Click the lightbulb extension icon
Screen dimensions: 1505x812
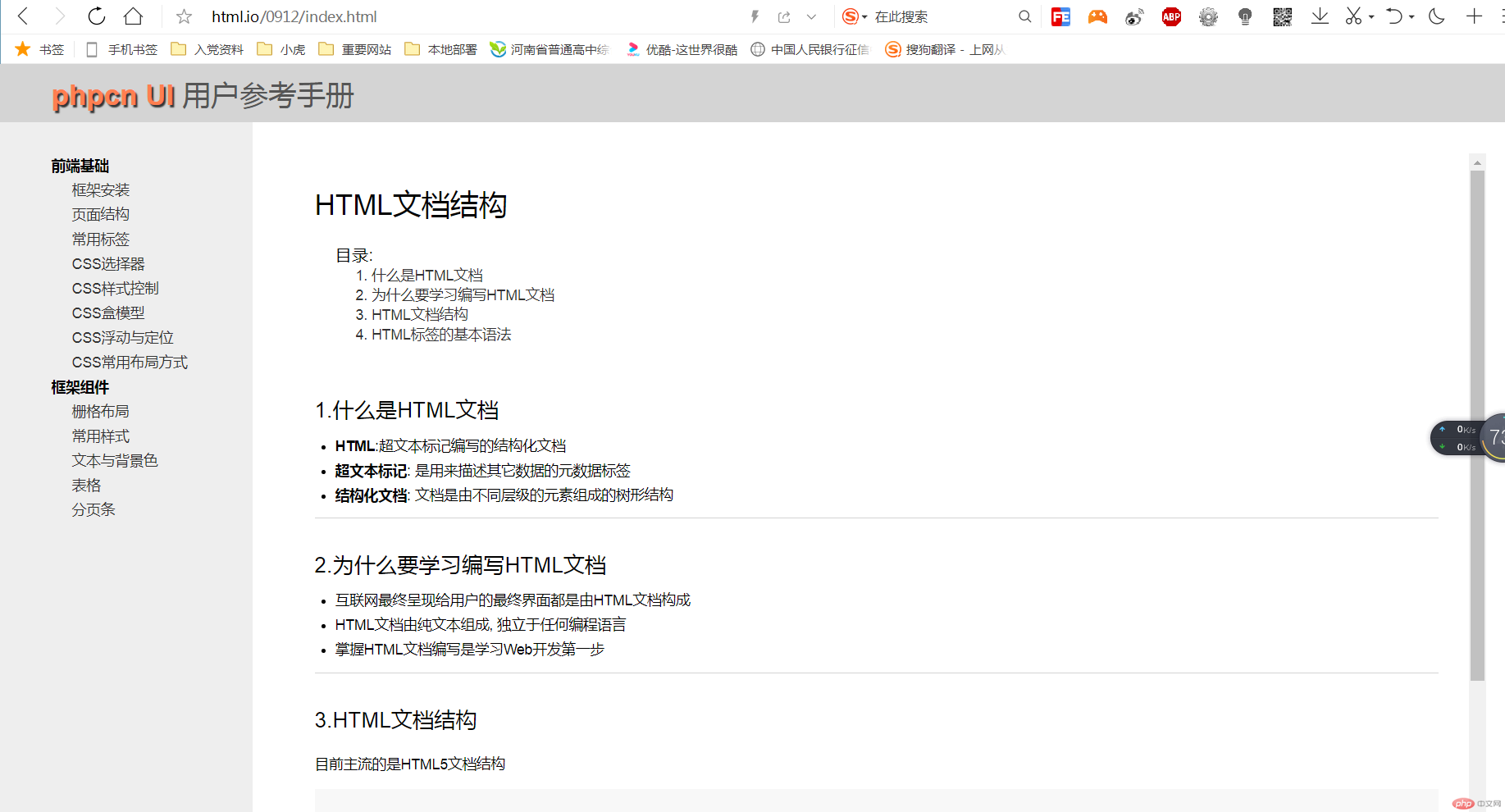1245,16
